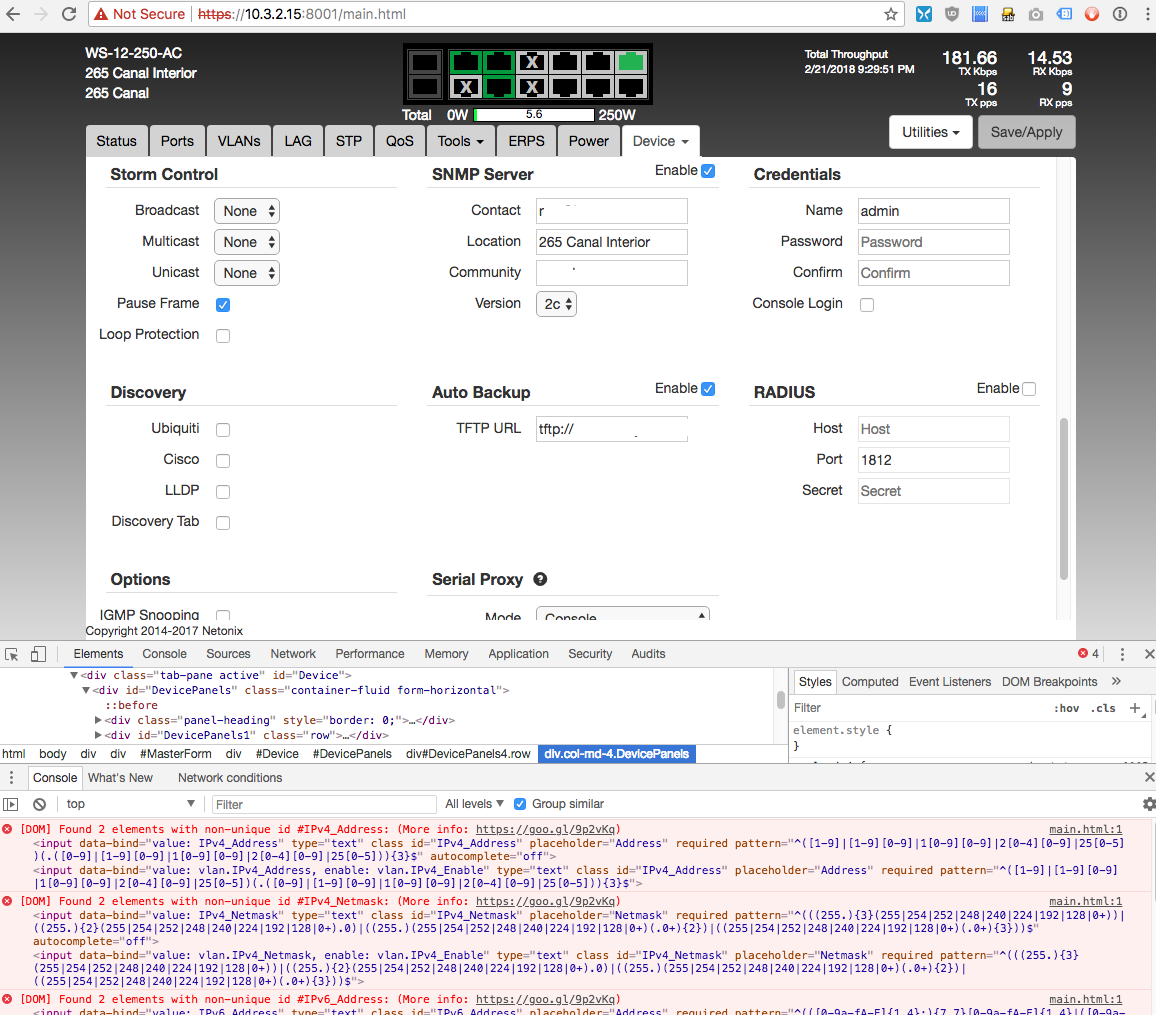Open the Broadcast storm control dropdown
The width and height of the screenshot is (1156, 1015).
point(246,211)
